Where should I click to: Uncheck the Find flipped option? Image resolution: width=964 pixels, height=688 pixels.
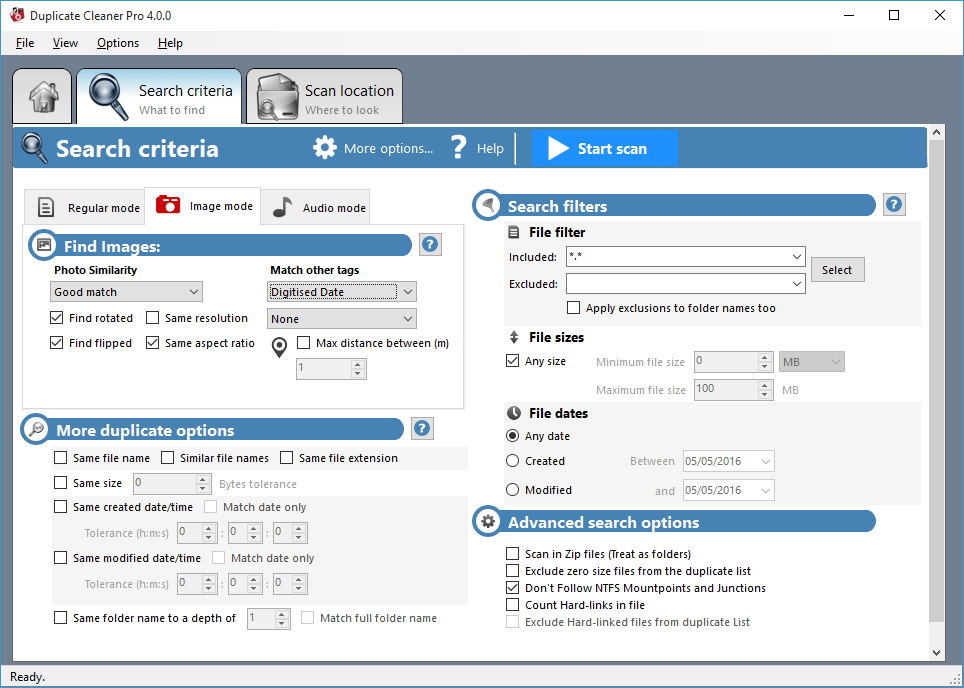click(x=54, y=342)
